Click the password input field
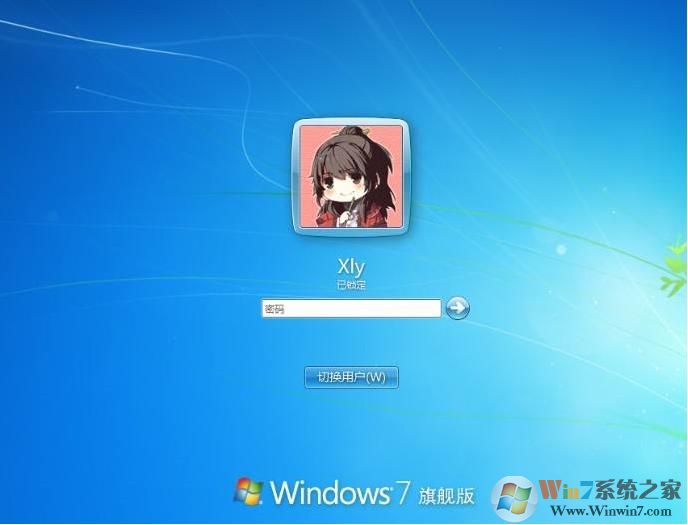The height and width of the screenshot is (525, 688). click(x=351, y=309)
